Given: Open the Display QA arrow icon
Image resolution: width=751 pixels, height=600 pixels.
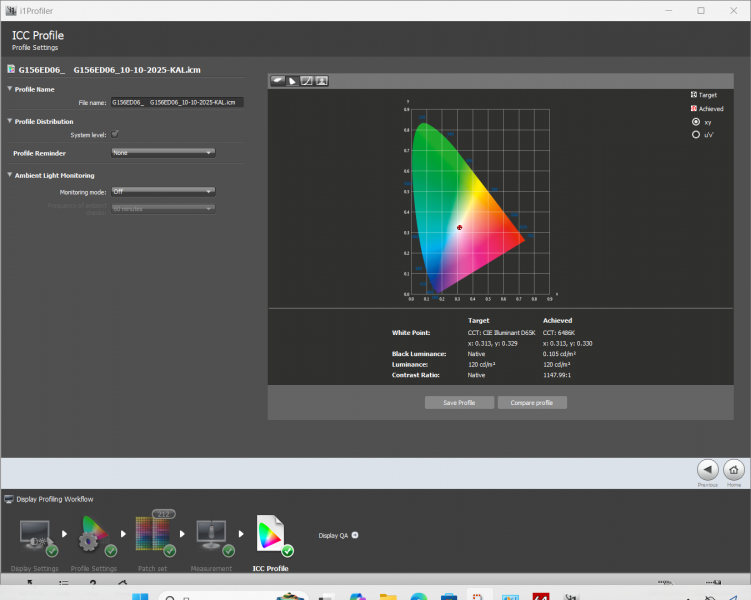Looking at the screenshot, I should 355,535.
